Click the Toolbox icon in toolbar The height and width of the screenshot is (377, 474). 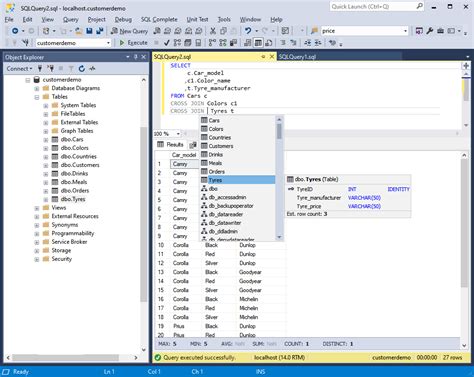click(440, 31)
